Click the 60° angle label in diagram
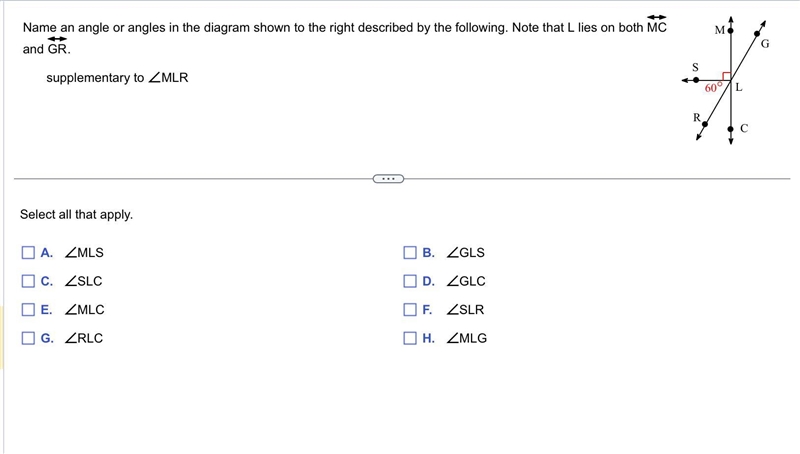This screenshot has width=800, height=454. click(713, 88)
